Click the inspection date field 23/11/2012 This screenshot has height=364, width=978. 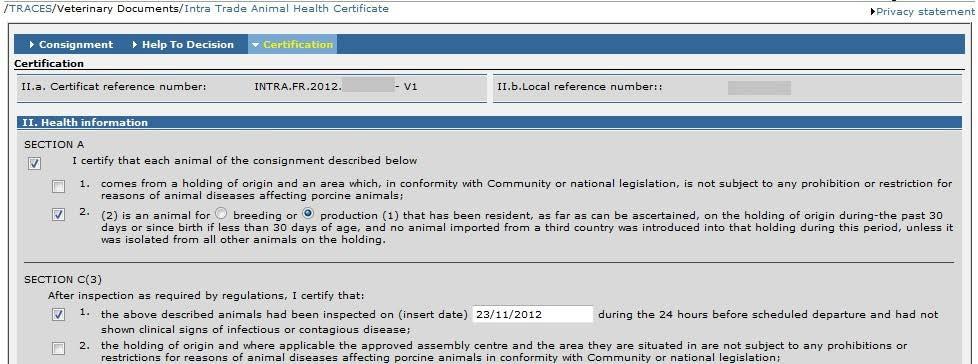click(x=533, y=314)
